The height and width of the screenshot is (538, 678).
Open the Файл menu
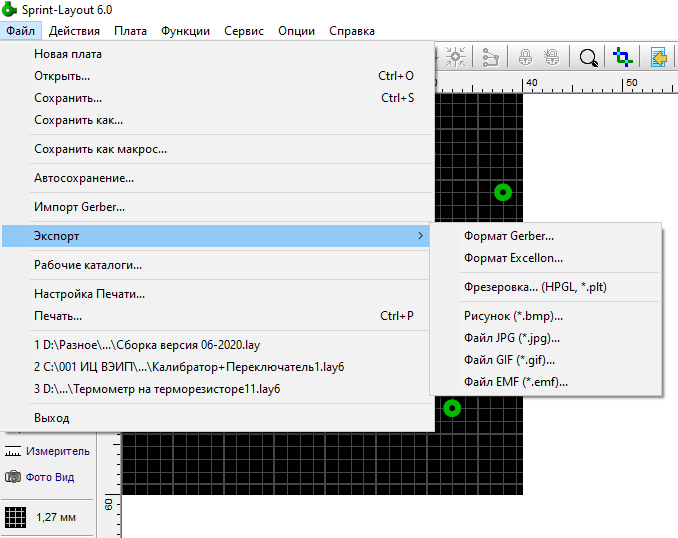coord(20,31)
